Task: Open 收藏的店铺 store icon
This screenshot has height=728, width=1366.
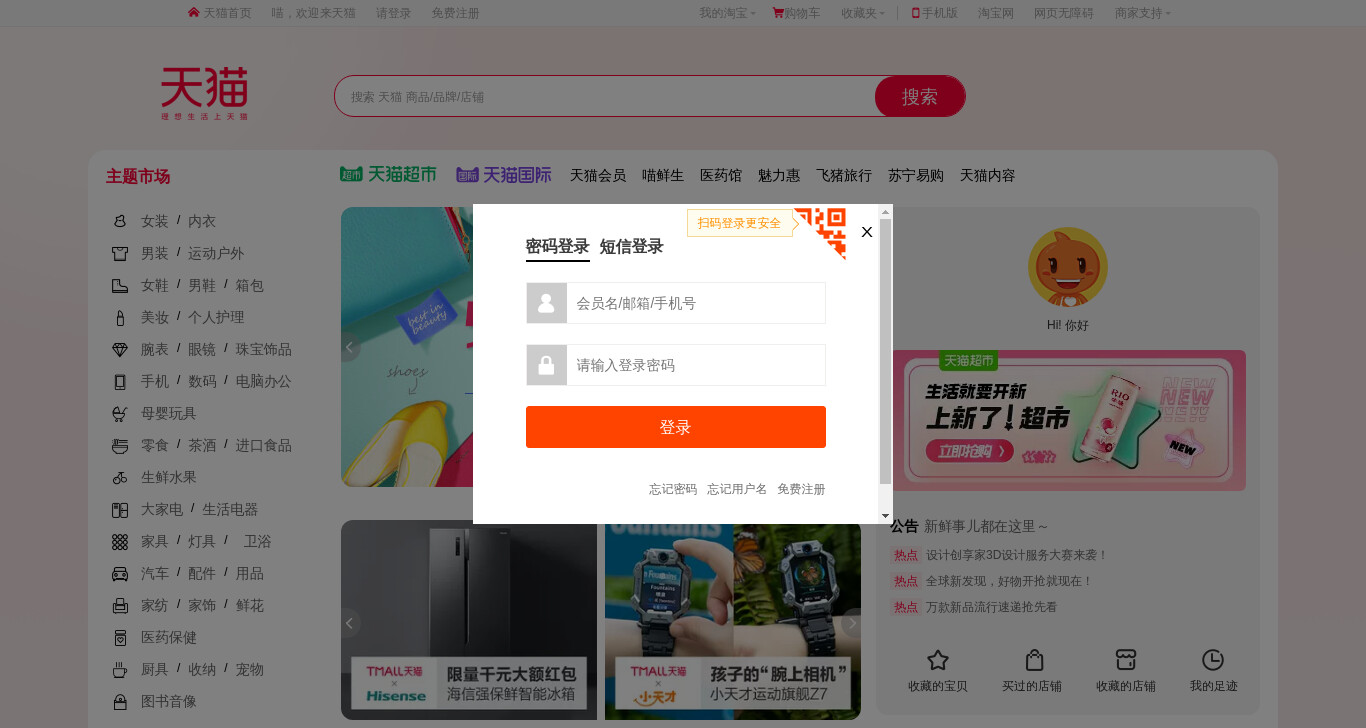Action: [x=1126, y=660]
